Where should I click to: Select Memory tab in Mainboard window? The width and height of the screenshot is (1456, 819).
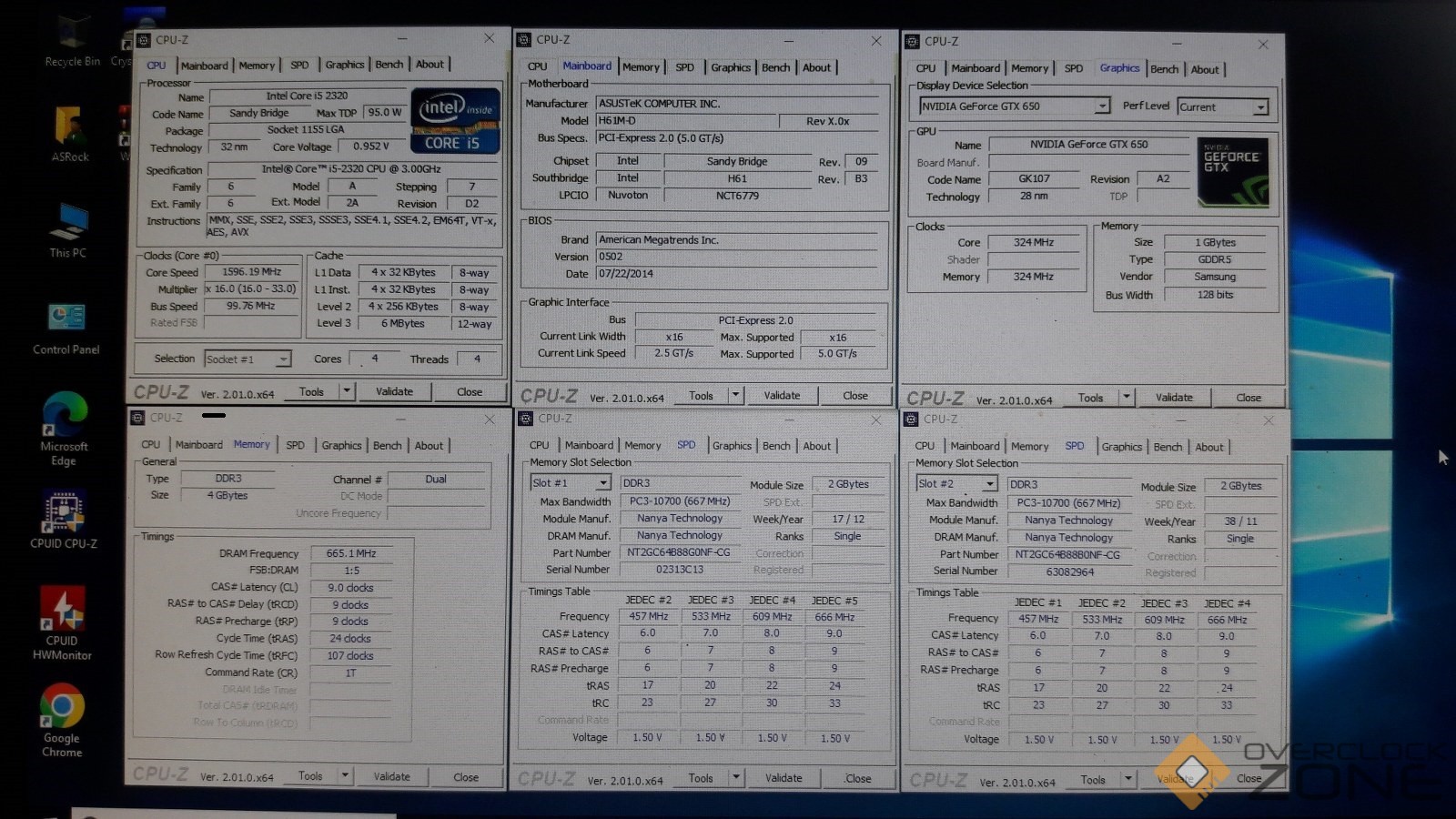(641, 67)
